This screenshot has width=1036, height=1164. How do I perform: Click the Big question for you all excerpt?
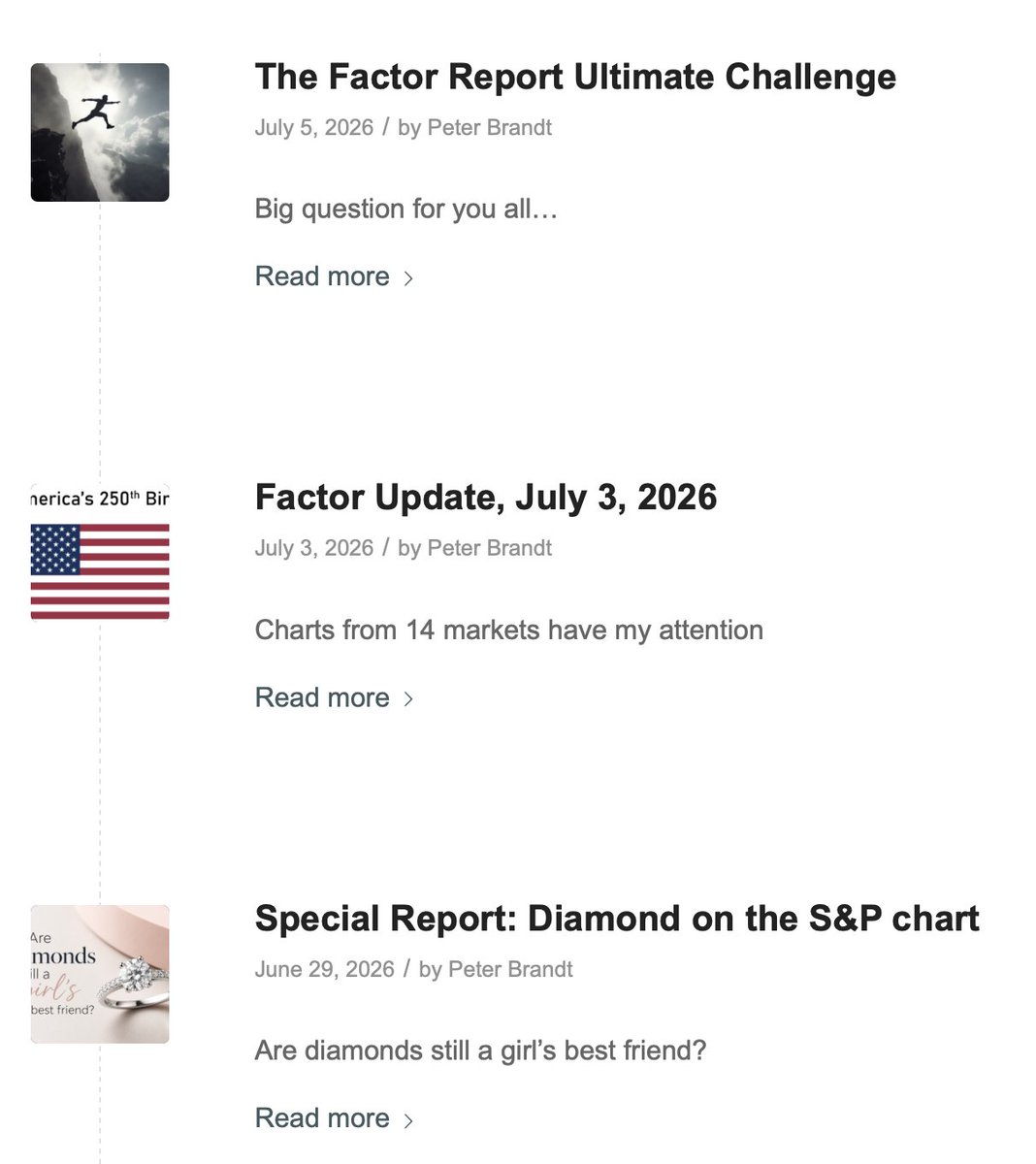point(406,210)
